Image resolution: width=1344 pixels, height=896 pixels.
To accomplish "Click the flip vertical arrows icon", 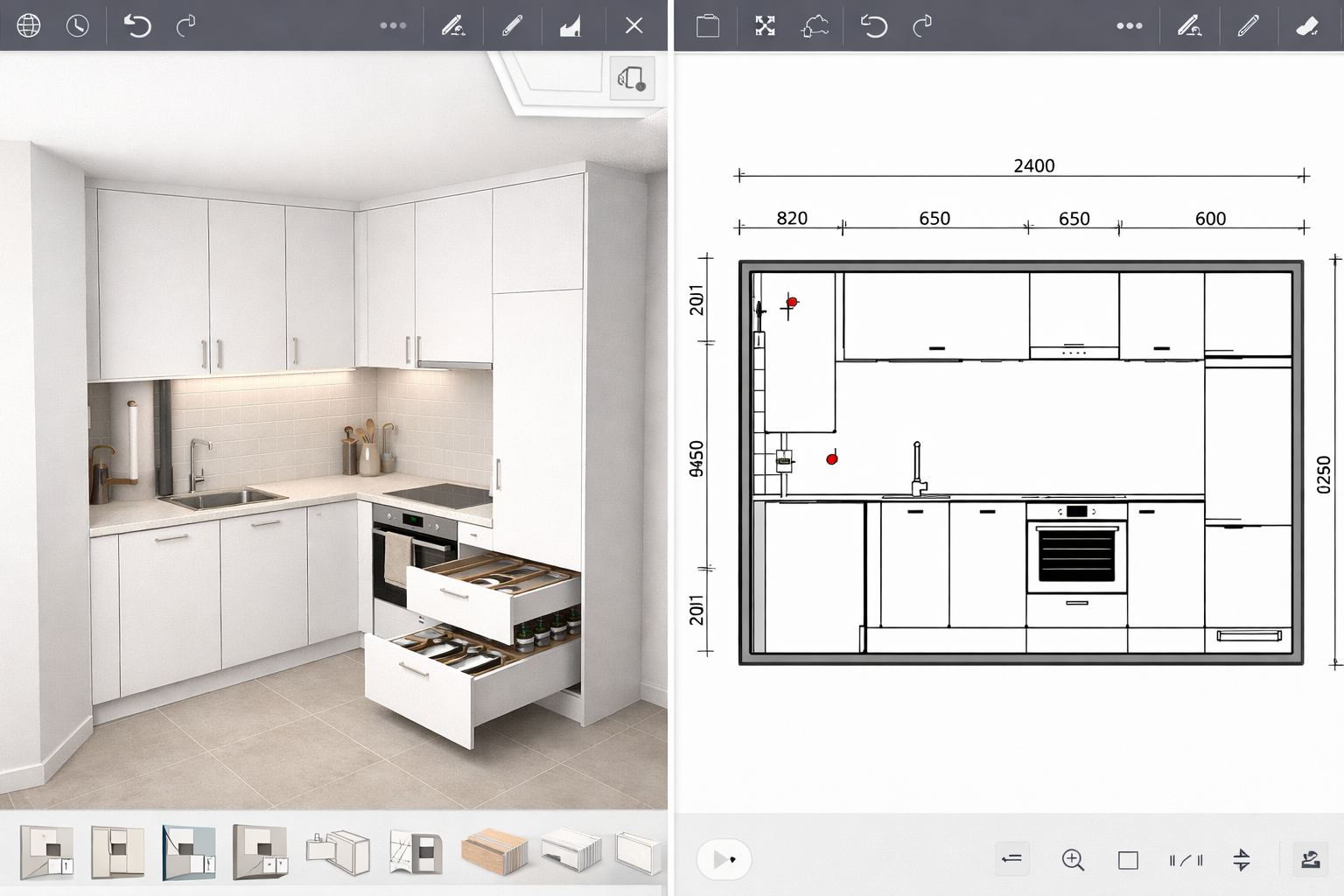I will tap(1242, 859).
